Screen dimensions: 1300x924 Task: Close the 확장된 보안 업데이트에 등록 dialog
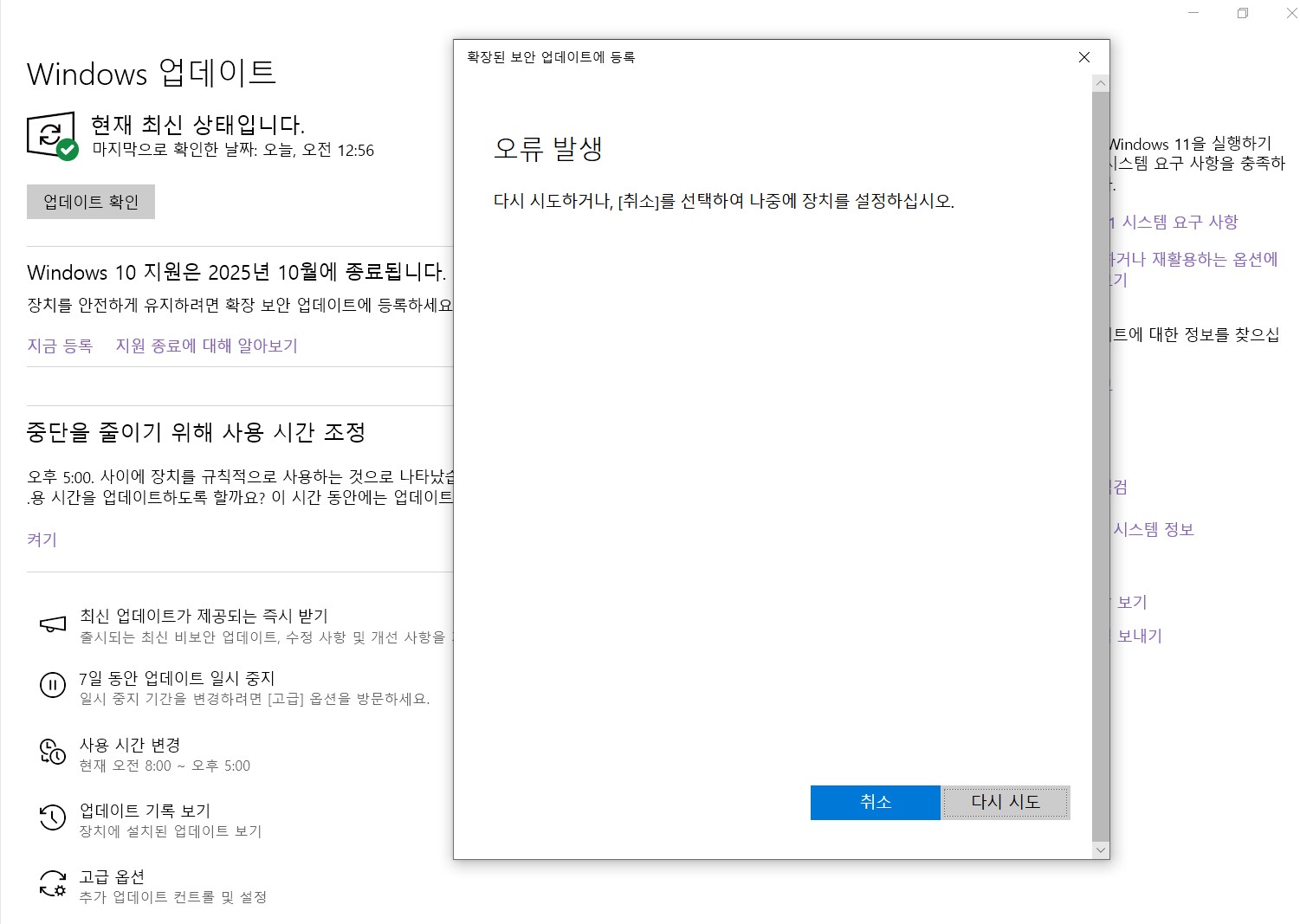pyautogui.click(x=1084, y=57)
